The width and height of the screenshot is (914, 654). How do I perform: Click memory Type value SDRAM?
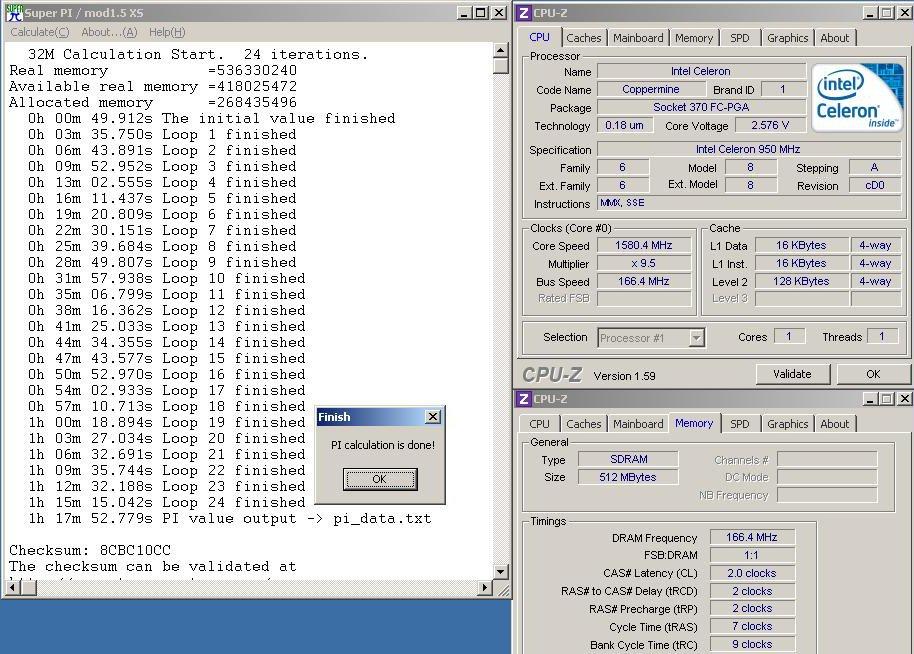tap(628, 459)
